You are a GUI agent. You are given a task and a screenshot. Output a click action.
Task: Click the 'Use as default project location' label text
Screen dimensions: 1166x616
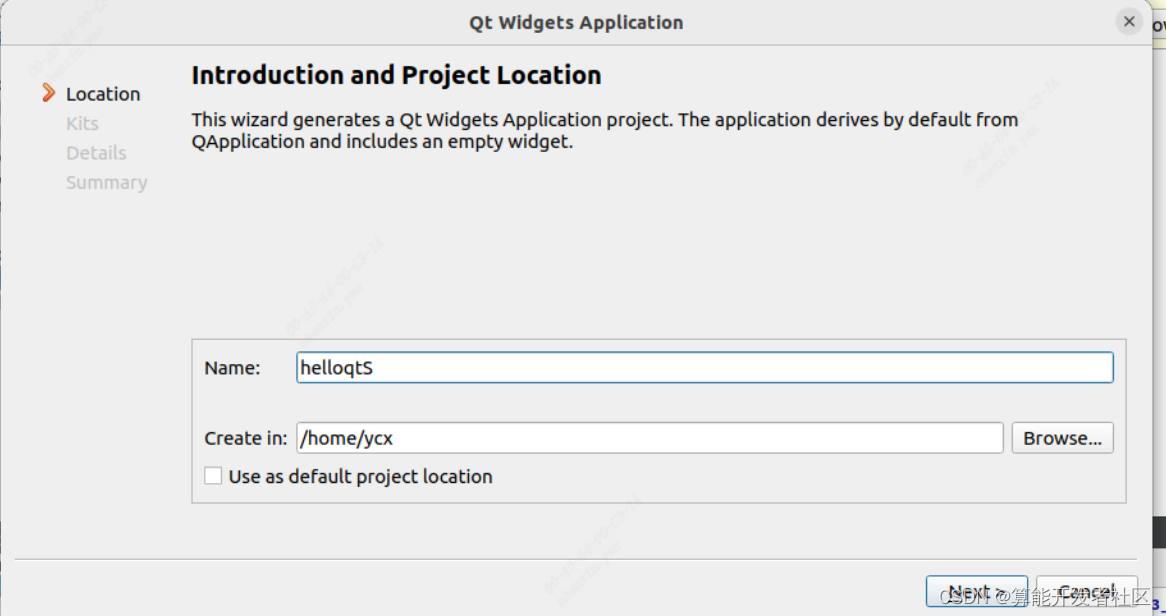360,477
